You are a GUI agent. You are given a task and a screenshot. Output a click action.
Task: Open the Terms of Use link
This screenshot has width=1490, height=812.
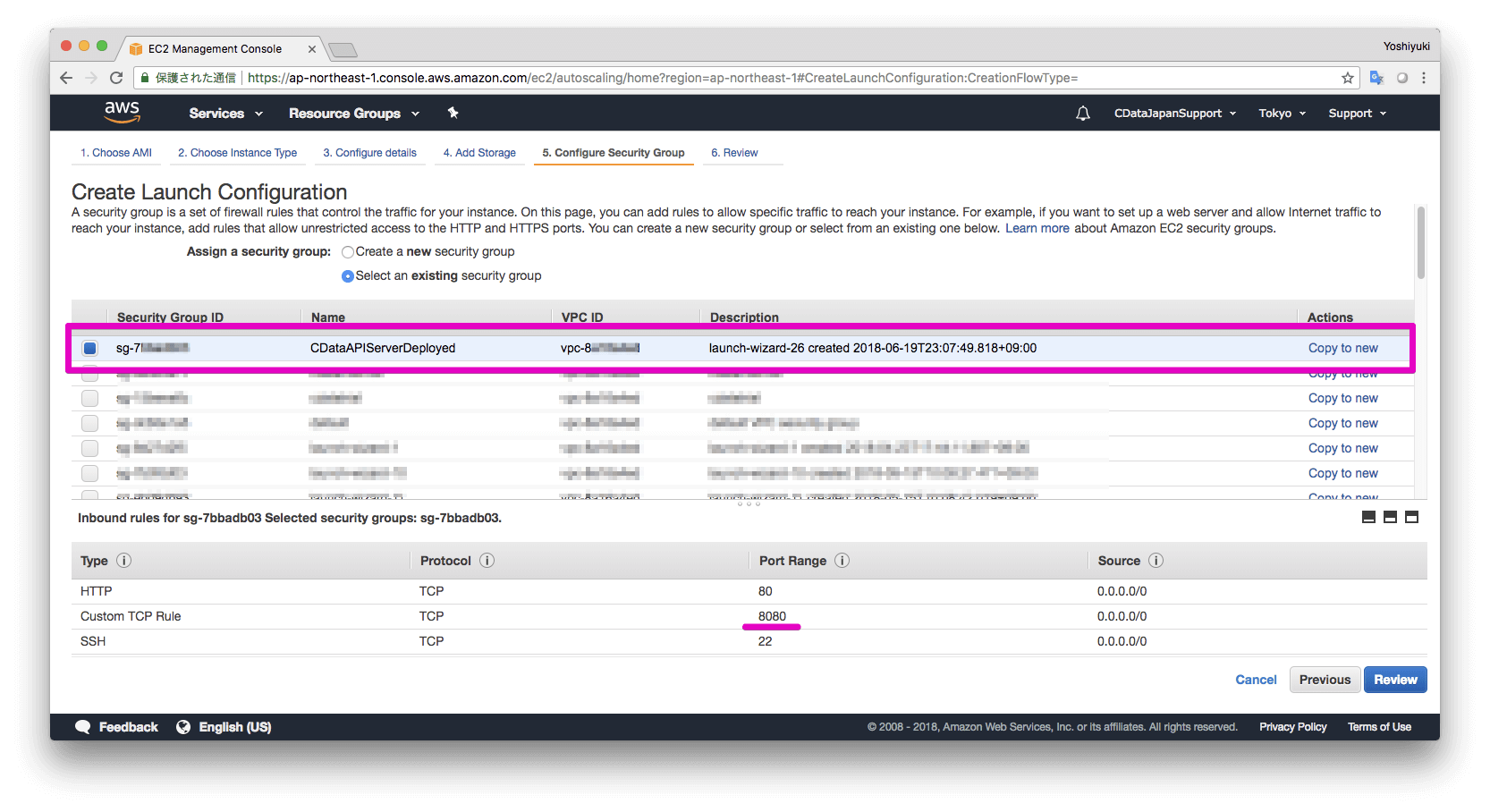[1379, 727]
